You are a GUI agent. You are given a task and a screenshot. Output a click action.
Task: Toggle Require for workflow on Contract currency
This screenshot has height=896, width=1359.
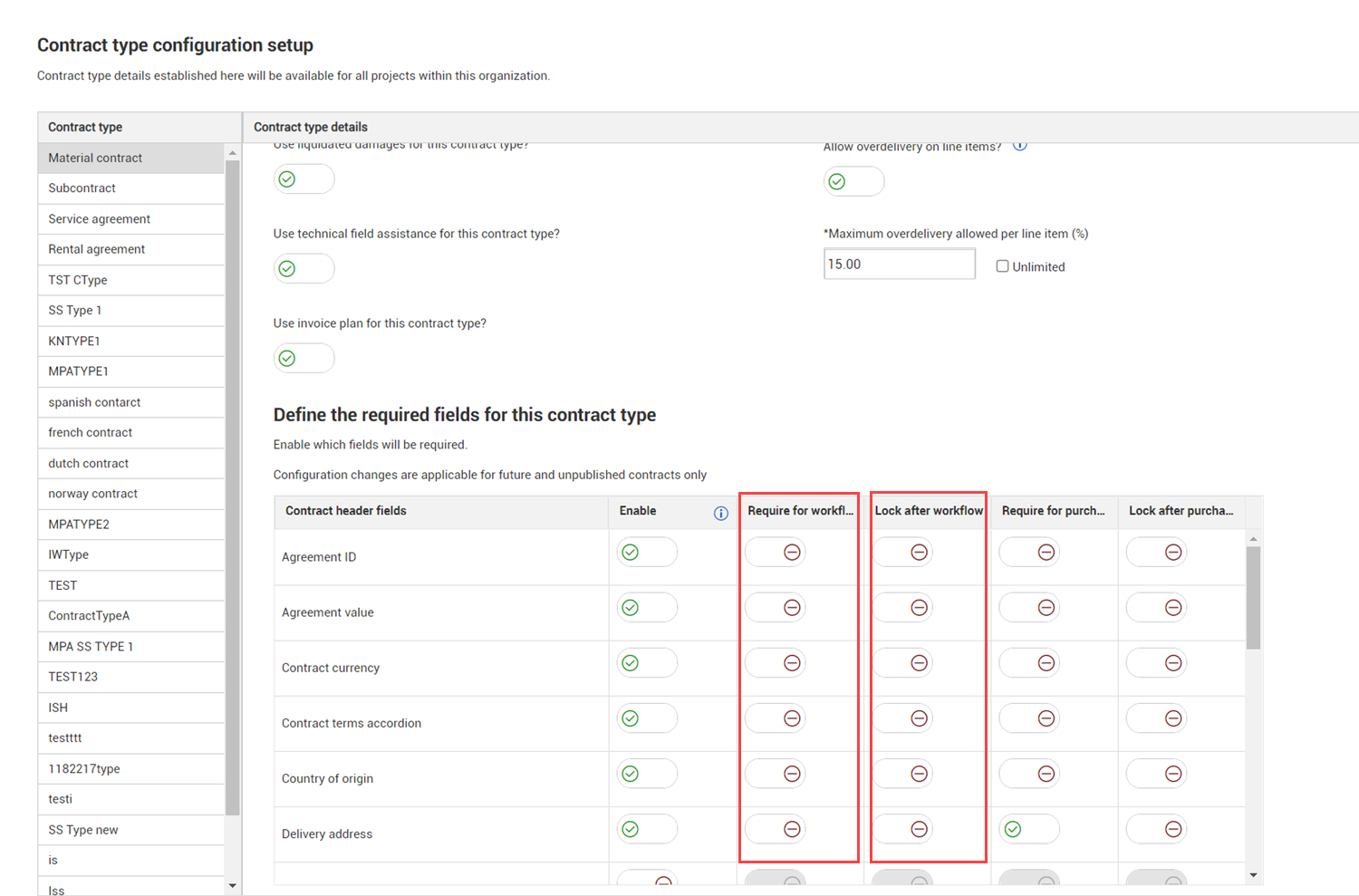coord(776,662)
